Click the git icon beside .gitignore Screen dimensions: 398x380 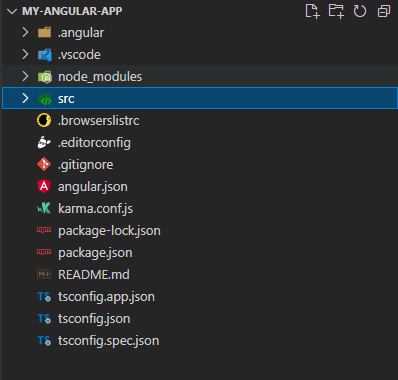coord(44,164)
